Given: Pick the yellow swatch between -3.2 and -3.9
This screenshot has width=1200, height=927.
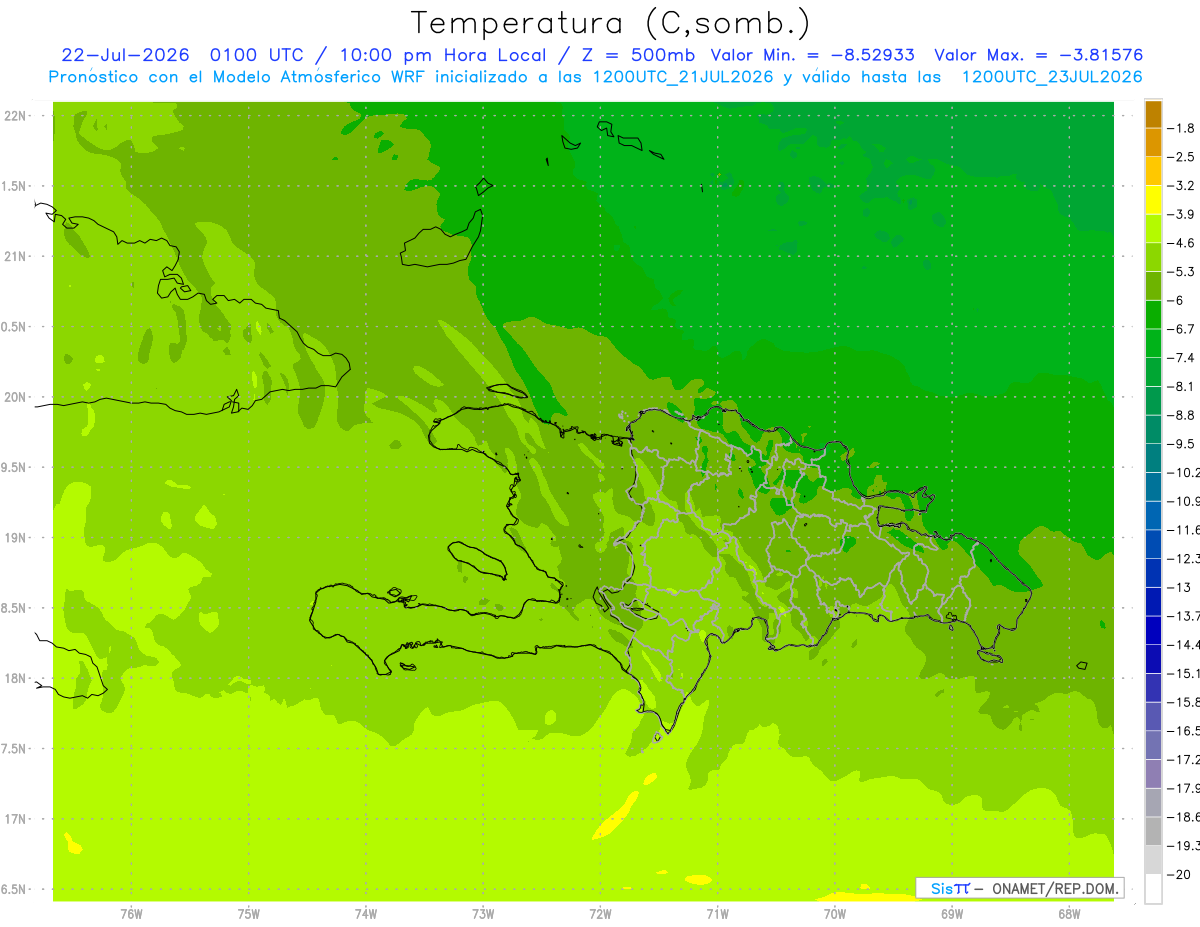Looking at the screenshot, I should click(x=1153, y=200).
